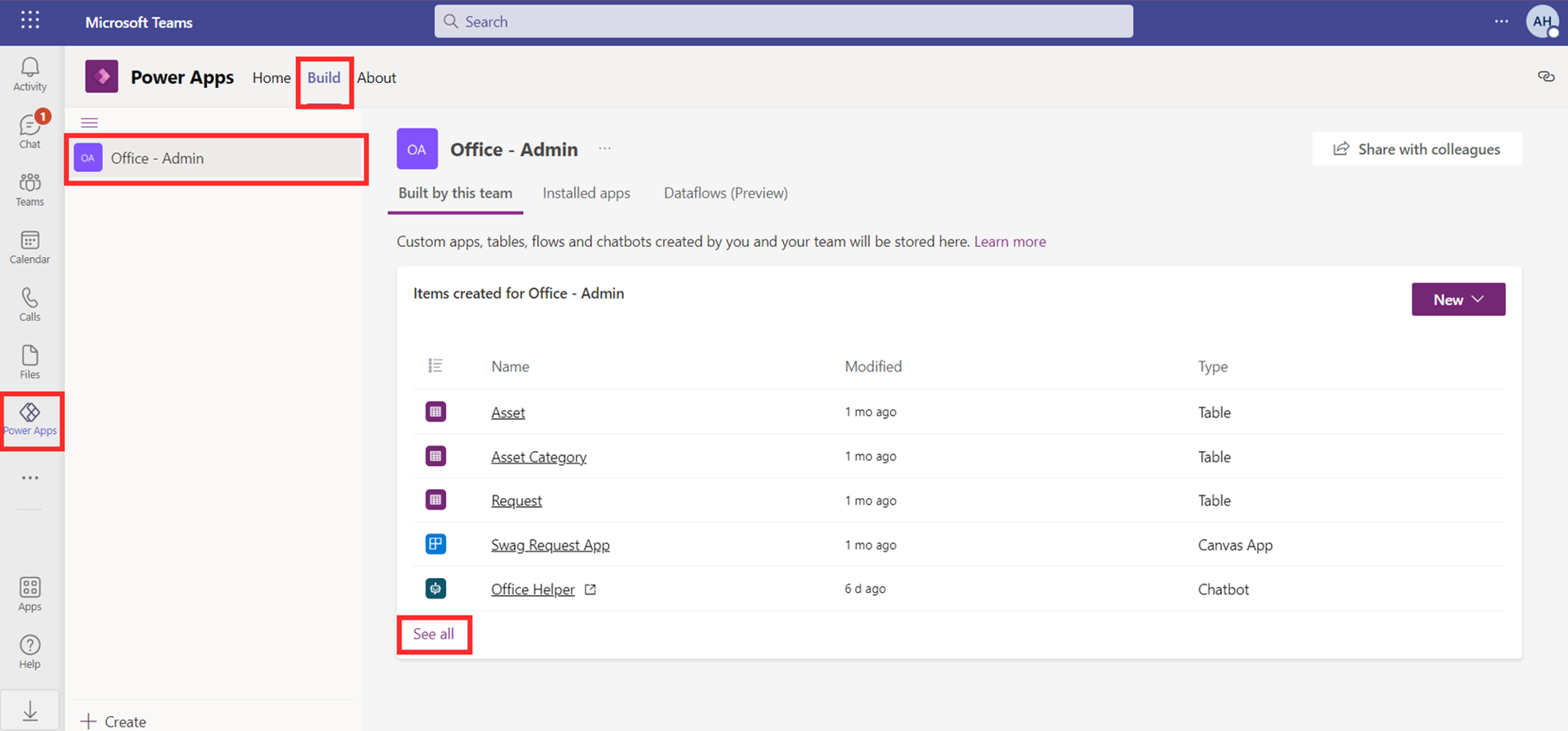Open the Office Helper chatbot link
Screen dimensions: 1568x731
(x=533, y=589)
